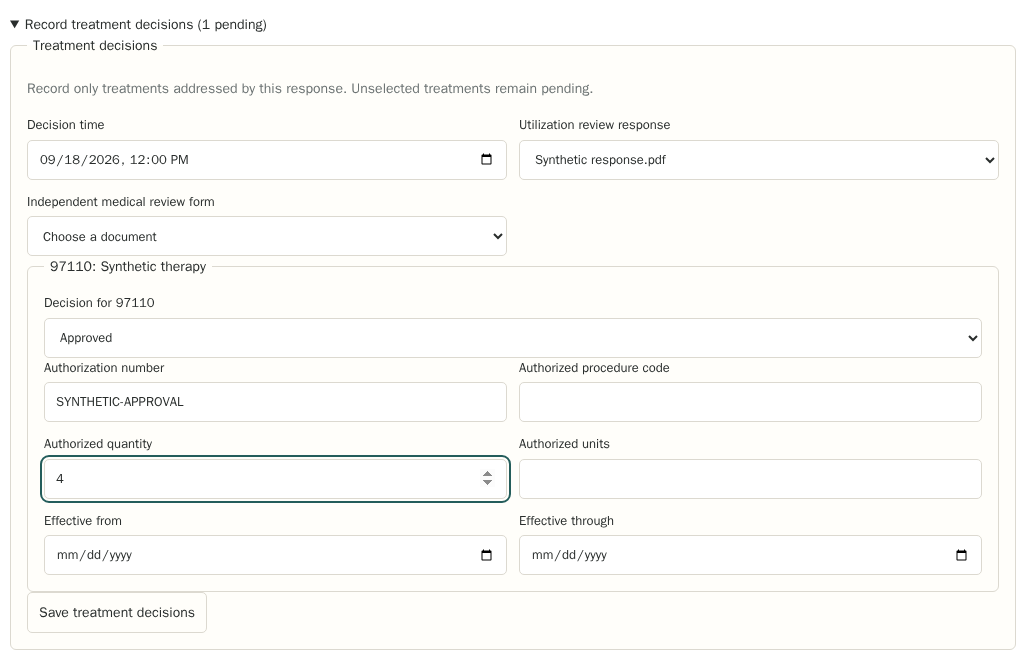Image resolution: width=1026 pixels, height=664 pixels.
Task: Click the Effective from date field
Action: coord(275,555)
